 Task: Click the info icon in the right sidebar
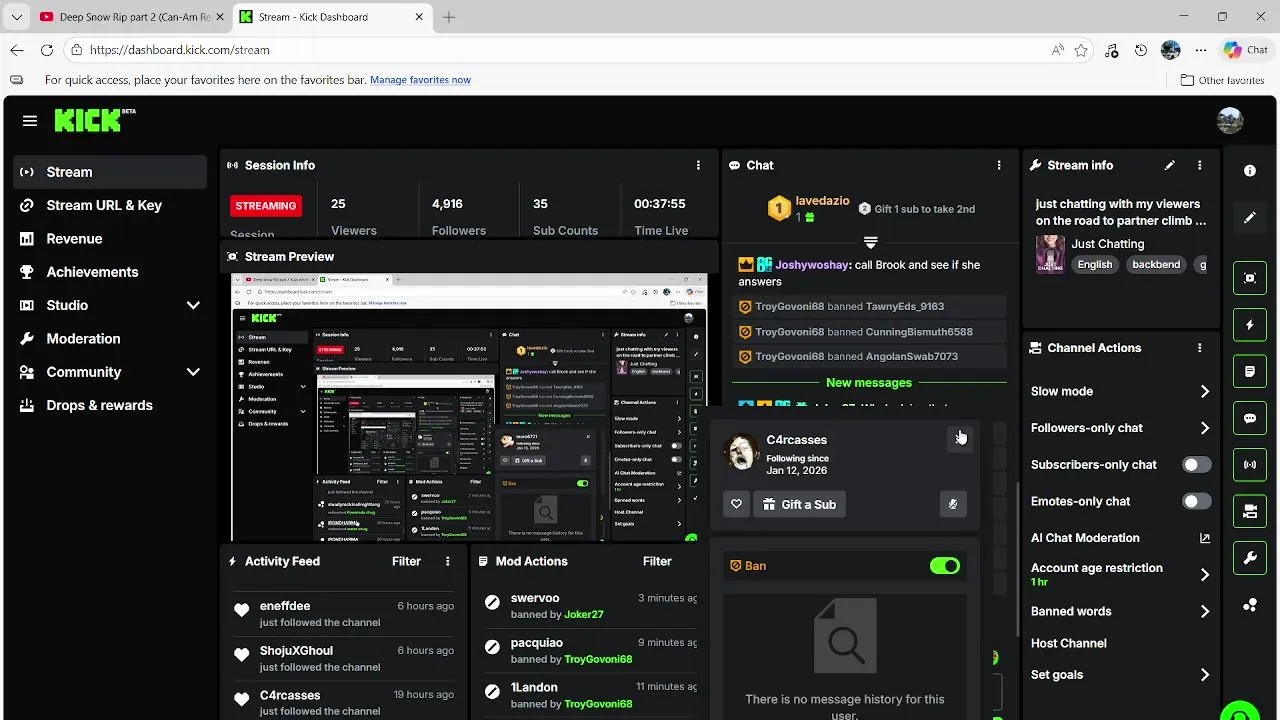tap(1250, 171)
